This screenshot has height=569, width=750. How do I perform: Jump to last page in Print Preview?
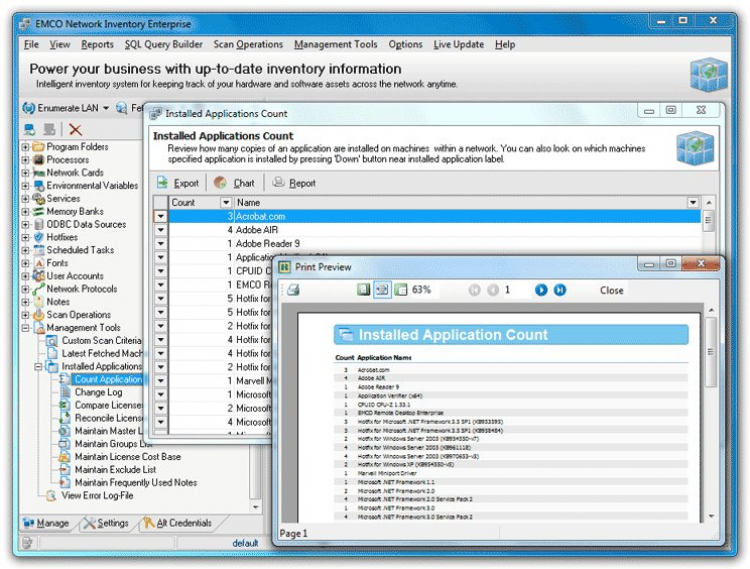[x=560, y=290]
